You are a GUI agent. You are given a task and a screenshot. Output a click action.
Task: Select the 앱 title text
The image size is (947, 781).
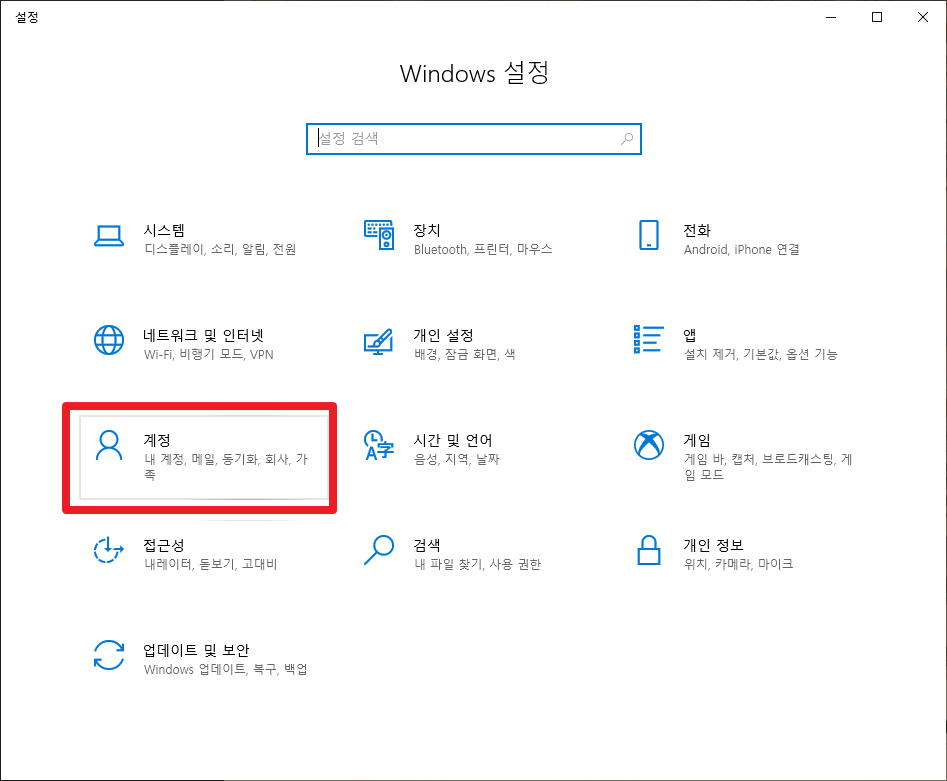tap(690, 335)
